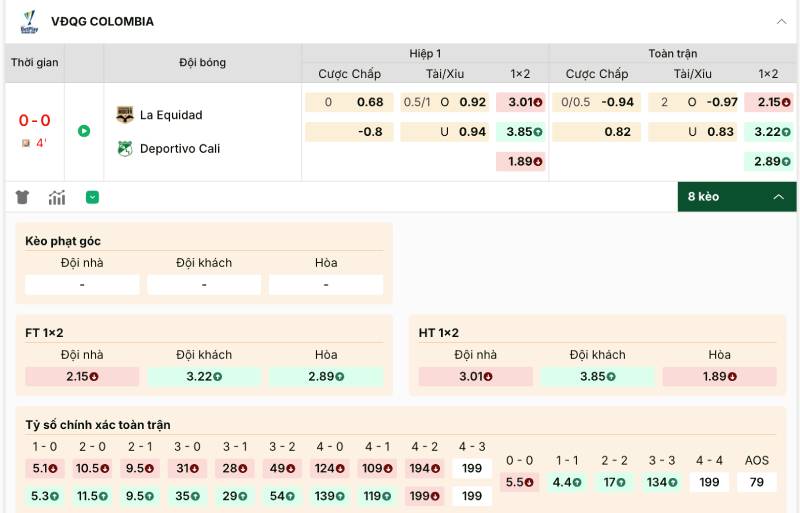The height and width of the screenshot is (513, 800).
Task: Bet away correct score odds 35
Action: pos(187,496)
